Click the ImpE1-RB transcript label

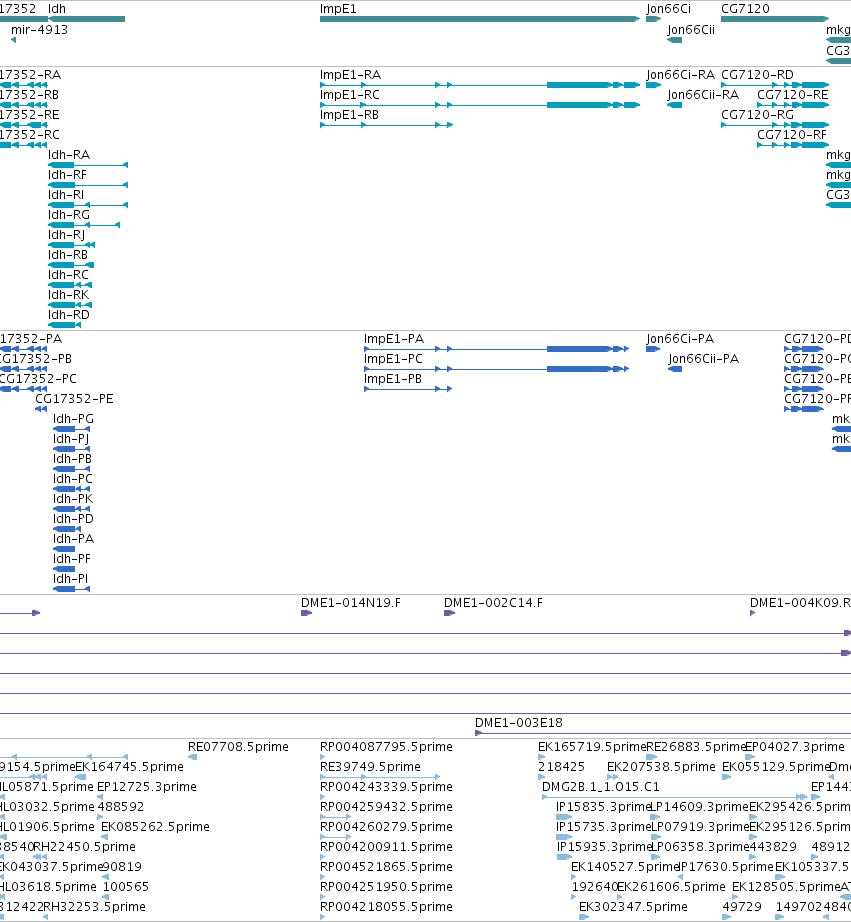[349, 115]
